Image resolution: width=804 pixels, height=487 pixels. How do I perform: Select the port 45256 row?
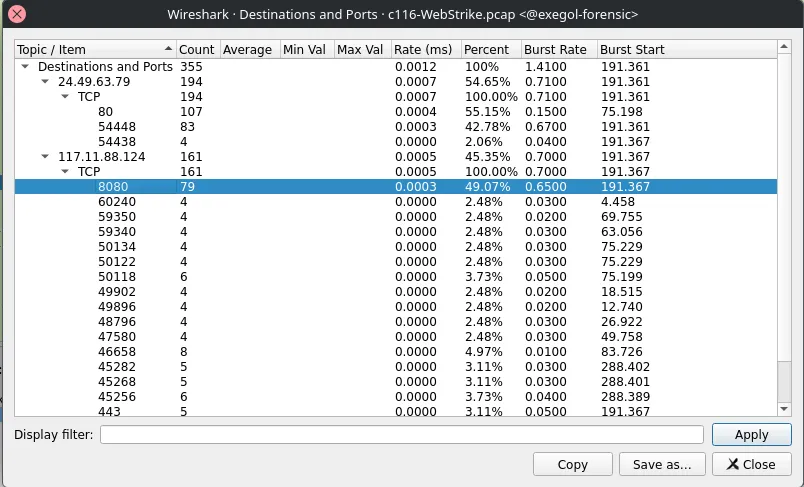[396, 396]
